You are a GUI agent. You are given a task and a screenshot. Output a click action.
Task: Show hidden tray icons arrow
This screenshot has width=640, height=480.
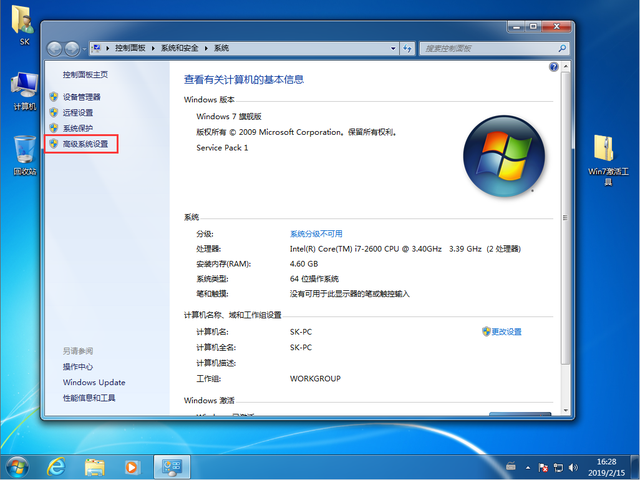click(528, 467)
